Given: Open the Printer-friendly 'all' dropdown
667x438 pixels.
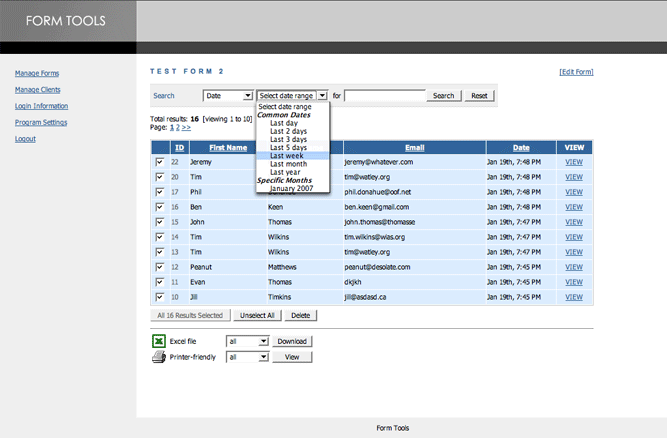Looking at the screenshot, I should 248,357.
